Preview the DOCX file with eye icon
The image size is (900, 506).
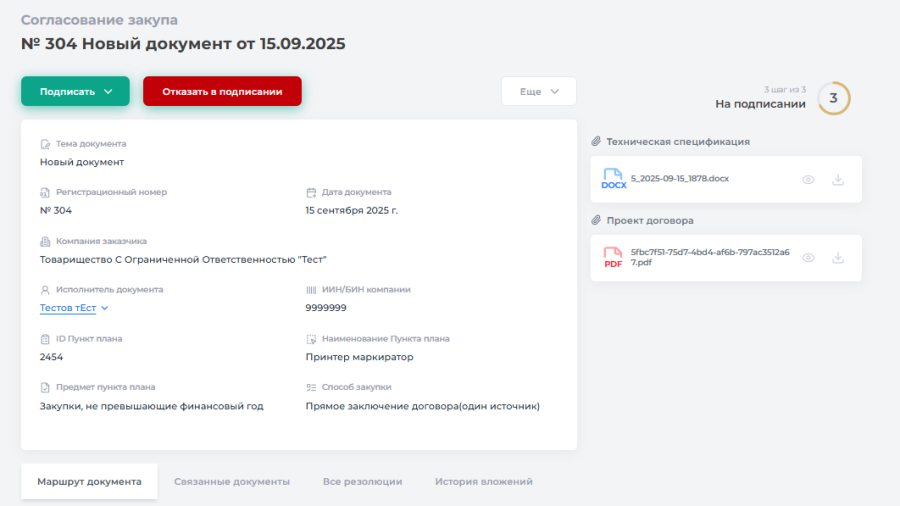(x=808, y=180)
